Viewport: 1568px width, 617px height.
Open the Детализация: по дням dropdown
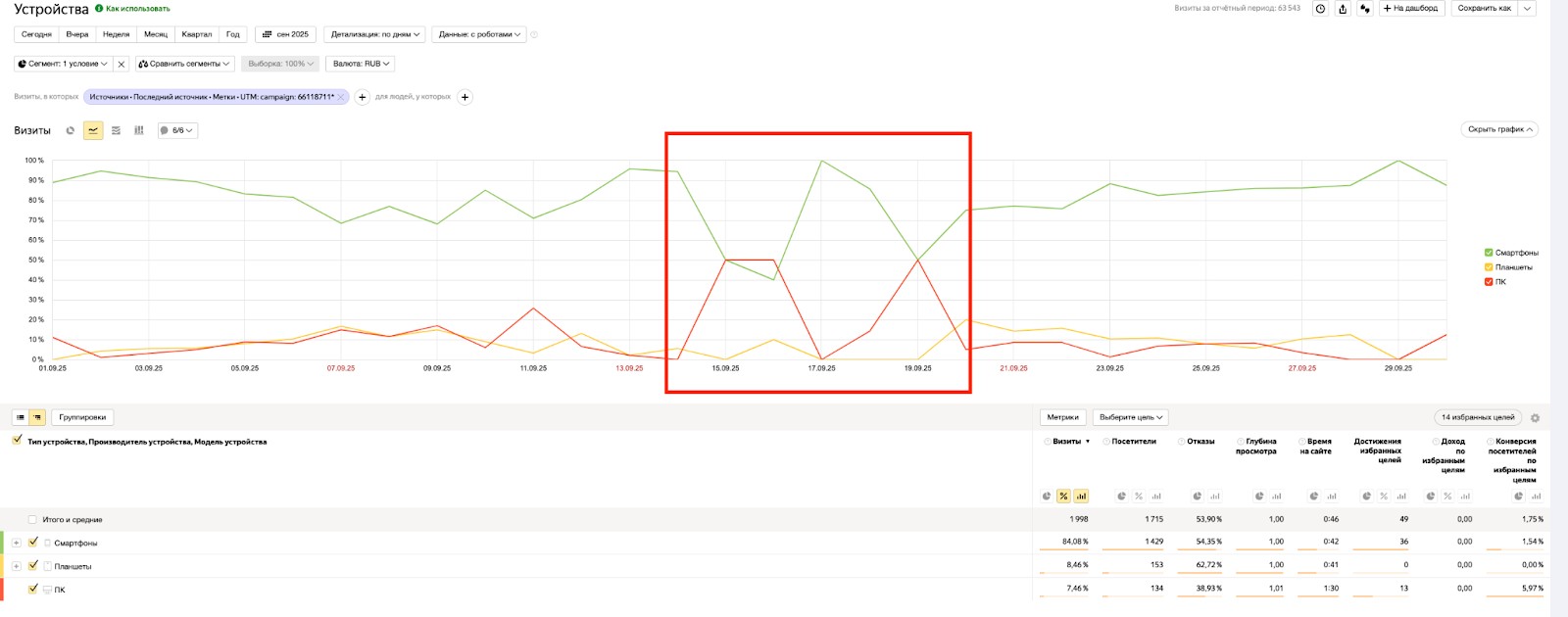click(x=374, y=34)
